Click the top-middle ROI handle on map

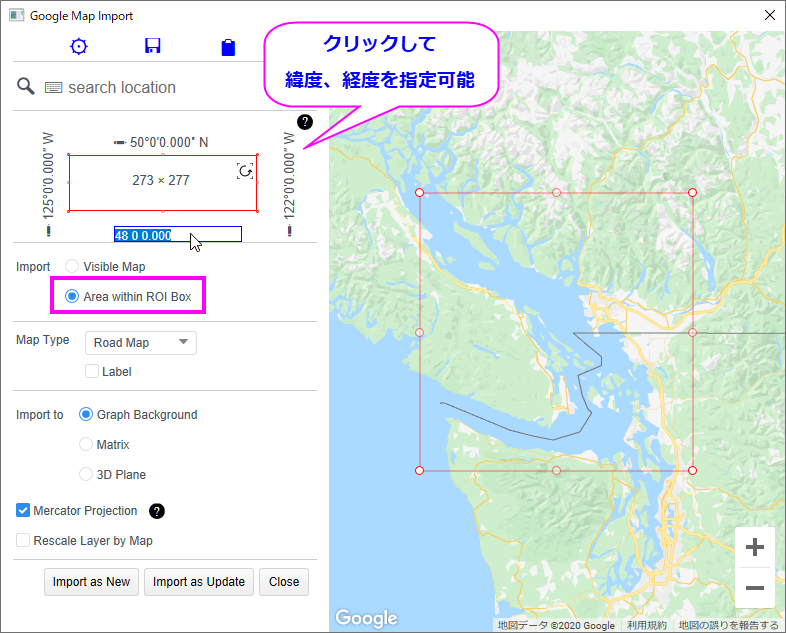tap(556, 192)
